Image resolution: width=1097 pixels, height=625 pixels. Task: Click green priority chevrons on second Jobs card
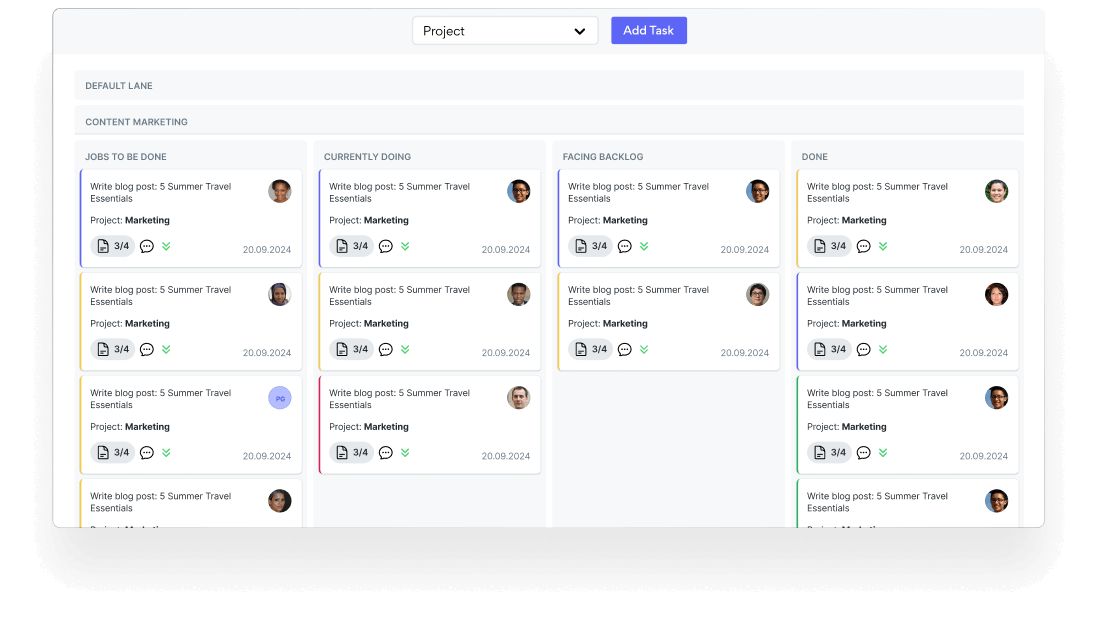click(167, 349)
